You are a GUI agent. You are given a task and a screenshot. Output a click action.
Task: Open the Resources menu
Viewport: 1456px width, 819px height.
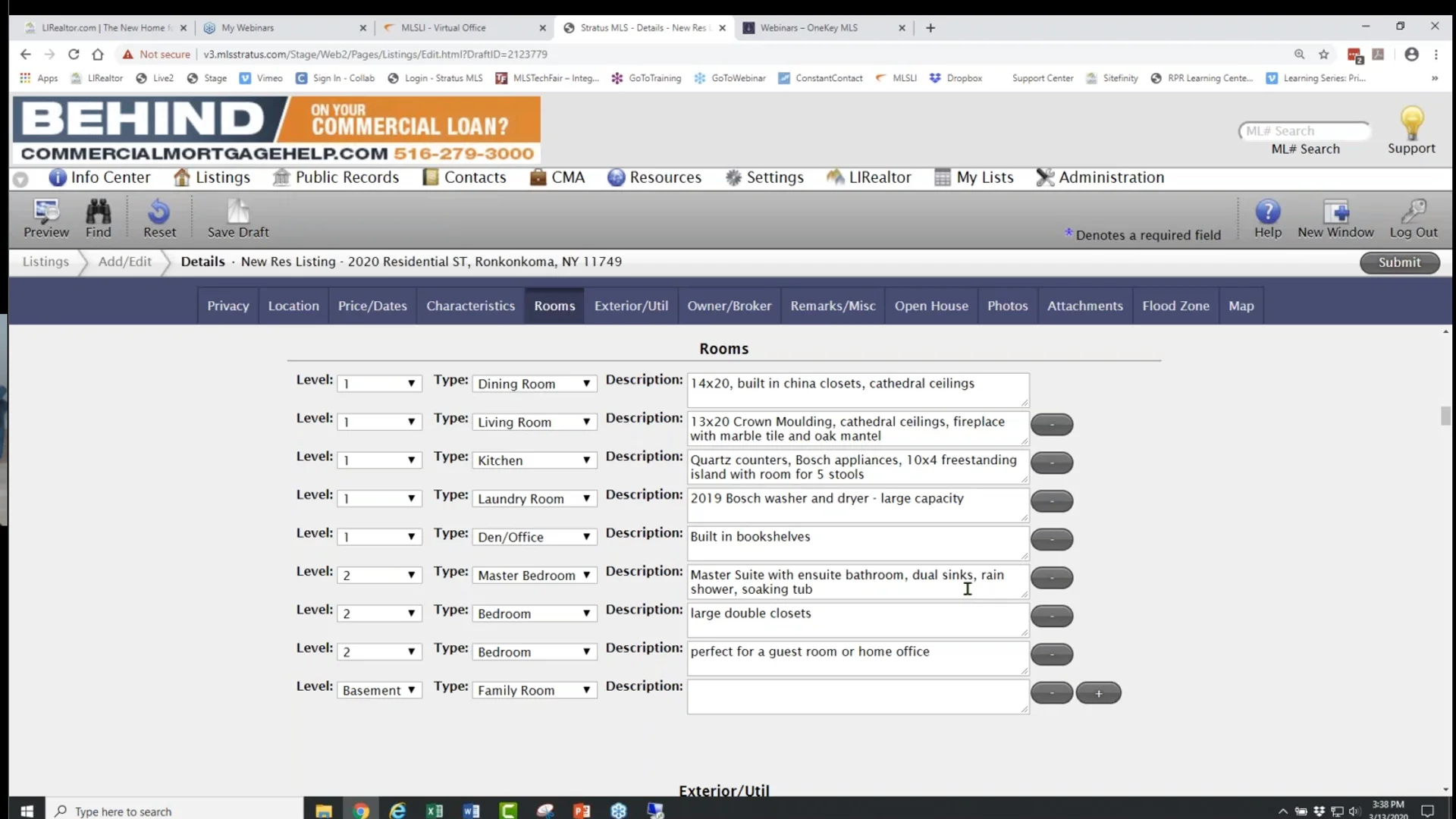pos(654,177)
